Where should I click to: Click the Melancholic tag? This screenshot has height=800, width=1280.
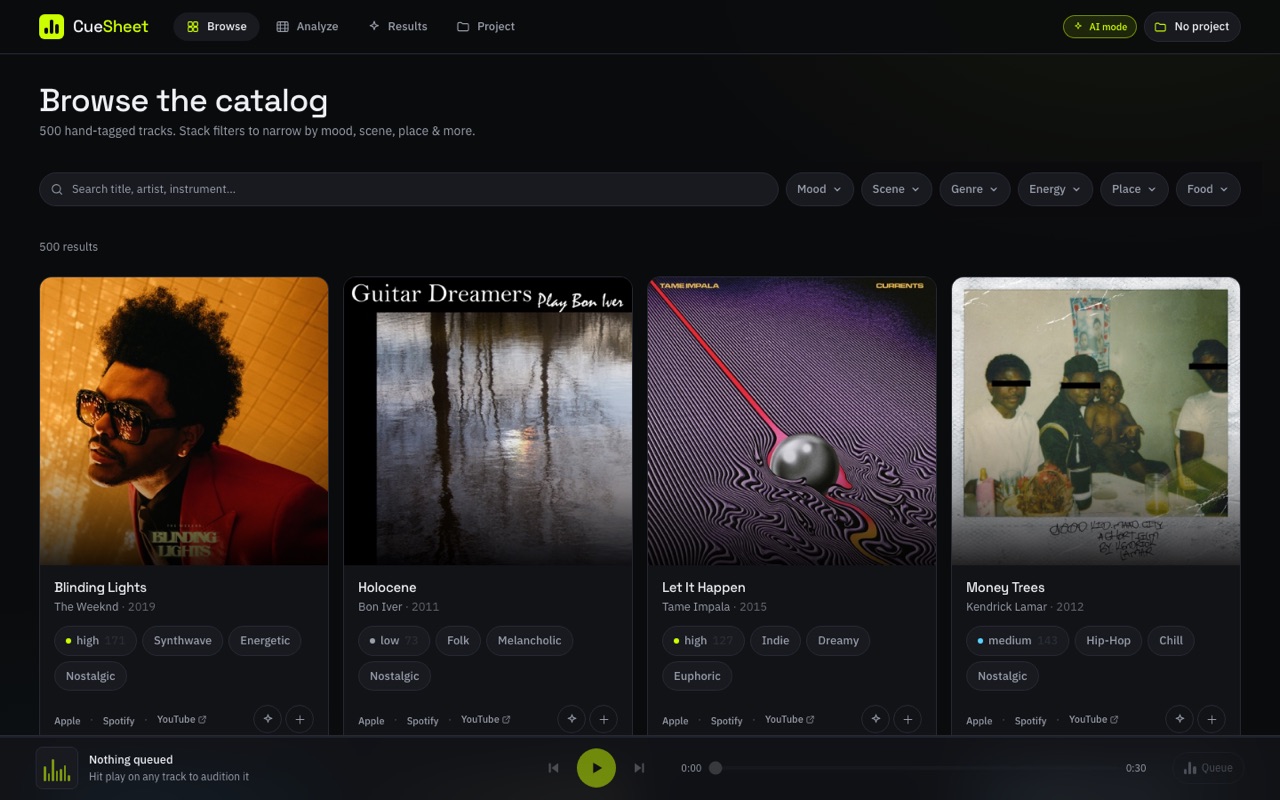tap(529, 641)
